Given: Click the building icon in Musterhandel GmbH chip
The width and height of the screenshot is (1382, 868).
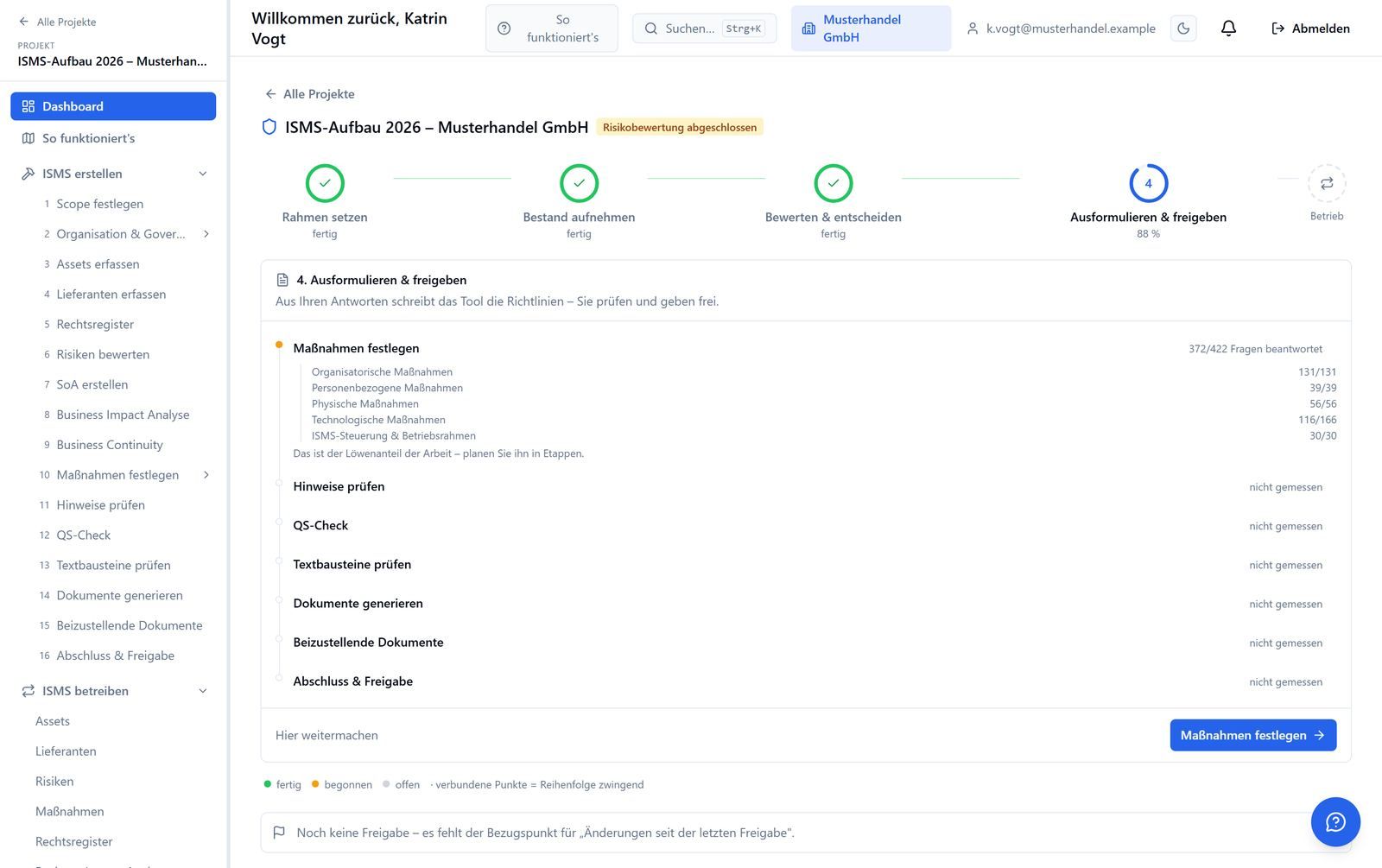Looking at the screenshot, I should 808,29.
